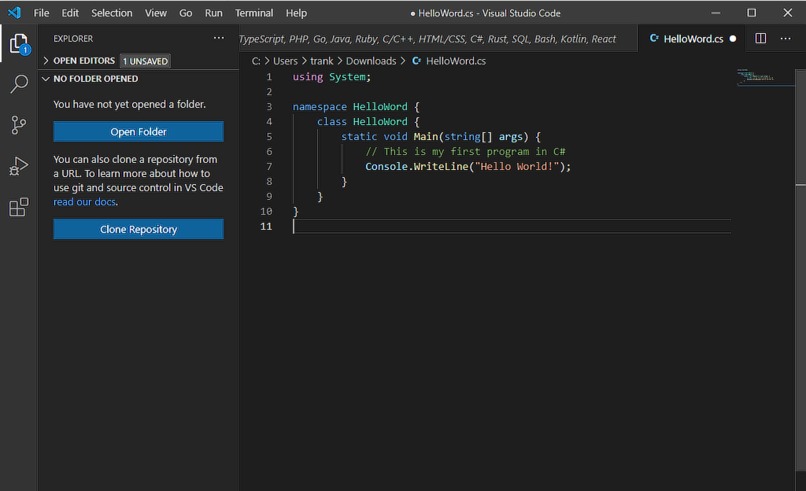Click the 'using System;' code line
This screenshot has height=491, width=806.
coord(332,77)
